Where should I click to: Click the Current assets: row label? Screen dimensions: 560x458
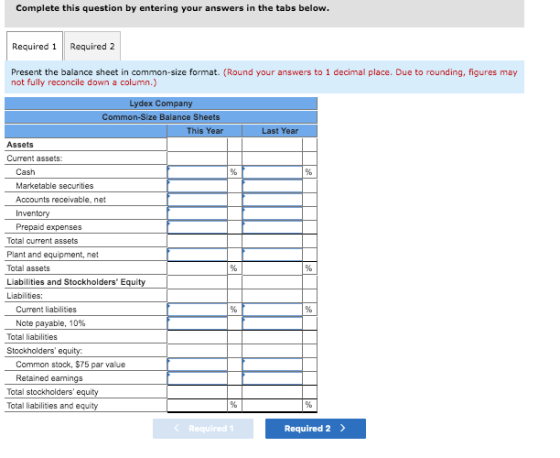34,158
